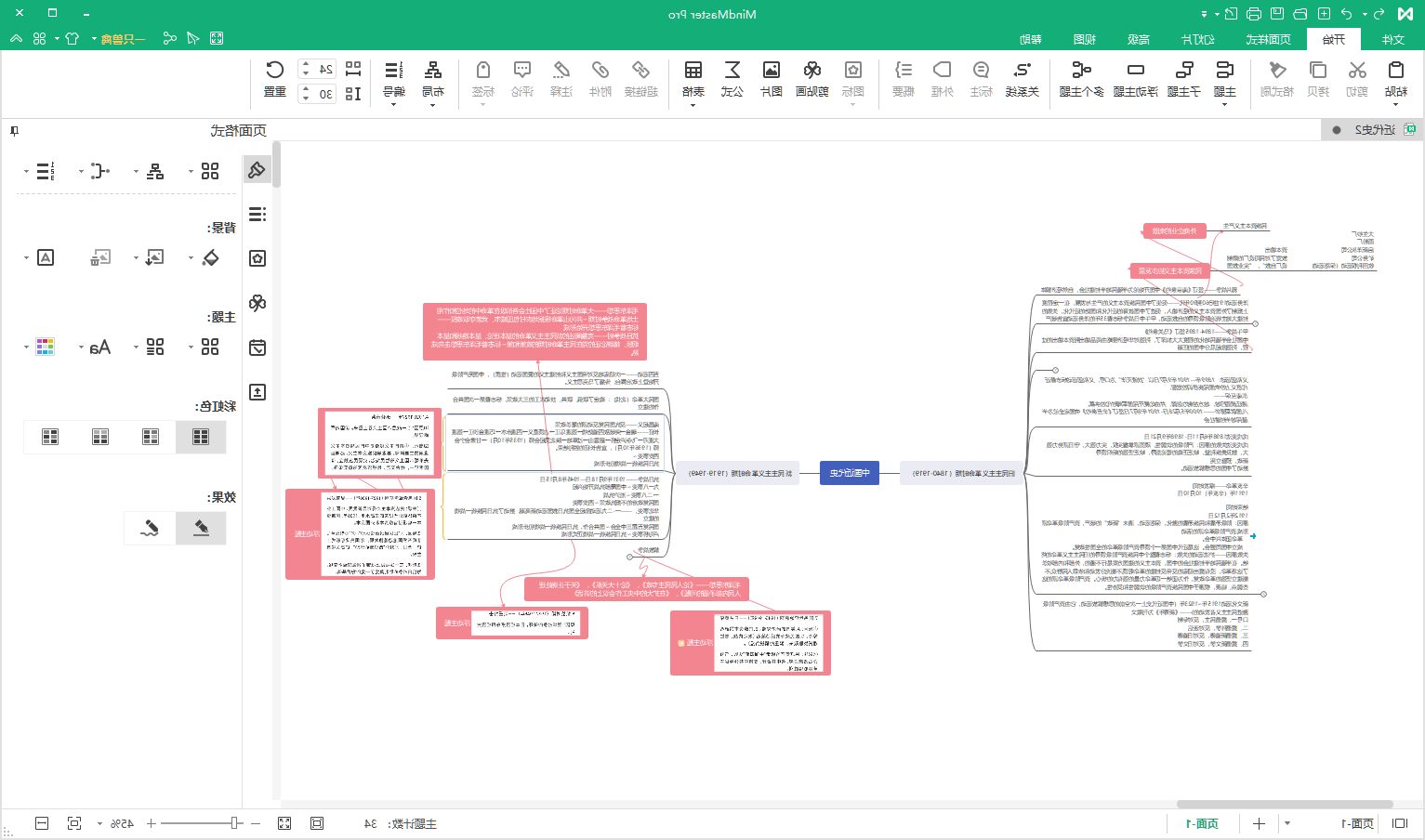Screen dimensions: 1425x840
Task: Click the print icon in title bar
Action: (x=1254, y=14)
